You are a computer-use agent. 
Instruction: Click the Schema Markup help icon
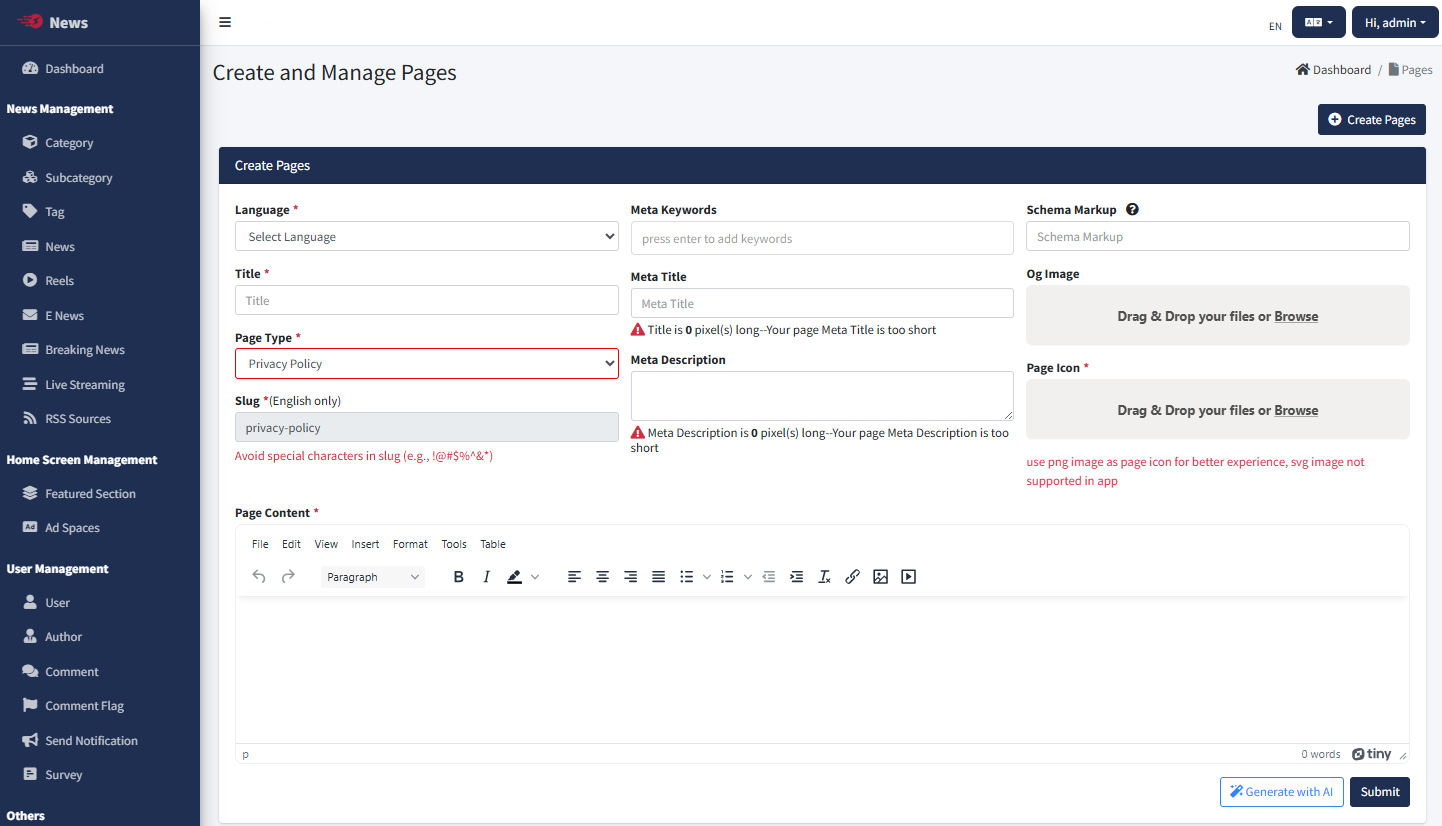[x=1132, y=210]
